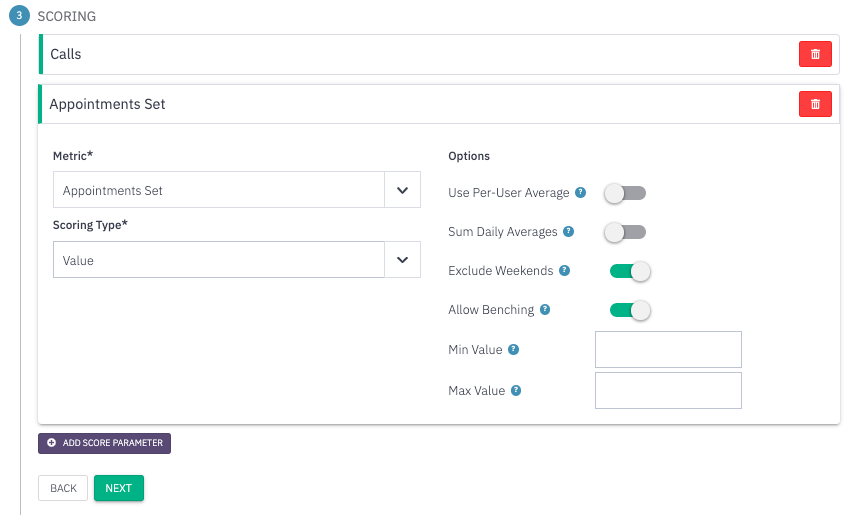Open help for Allow Benching

[x=545, y=310]
